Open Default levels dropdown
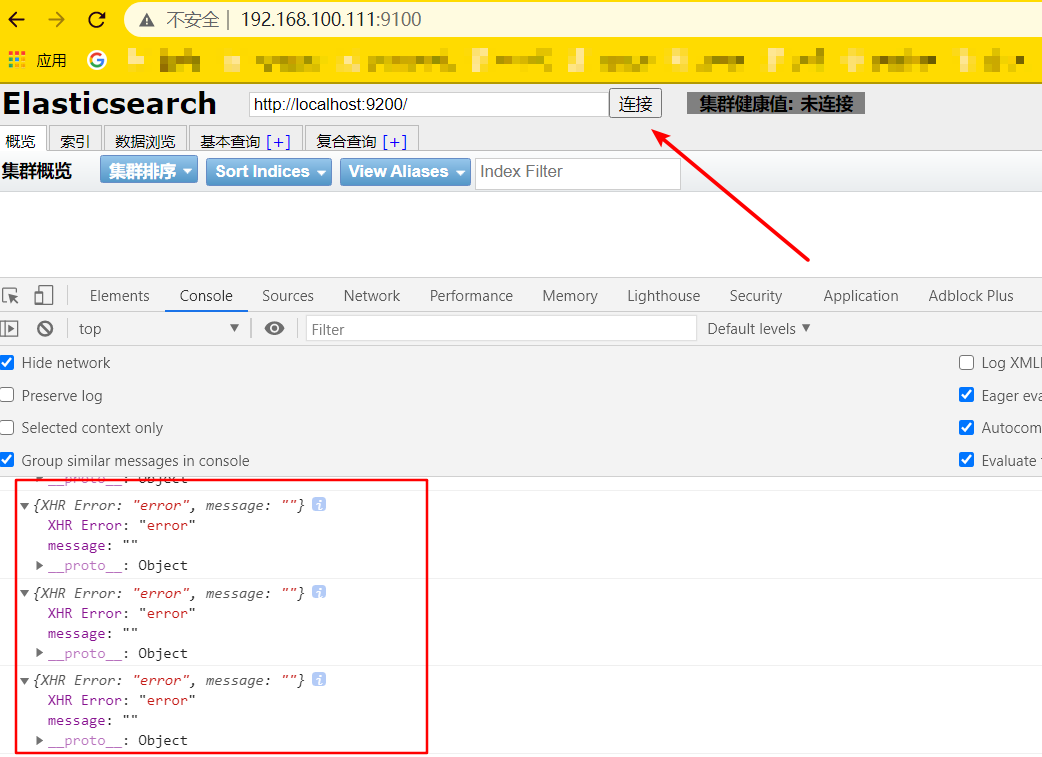The image size is (1042, 757). pyautogui.click(x=759, y=328)
